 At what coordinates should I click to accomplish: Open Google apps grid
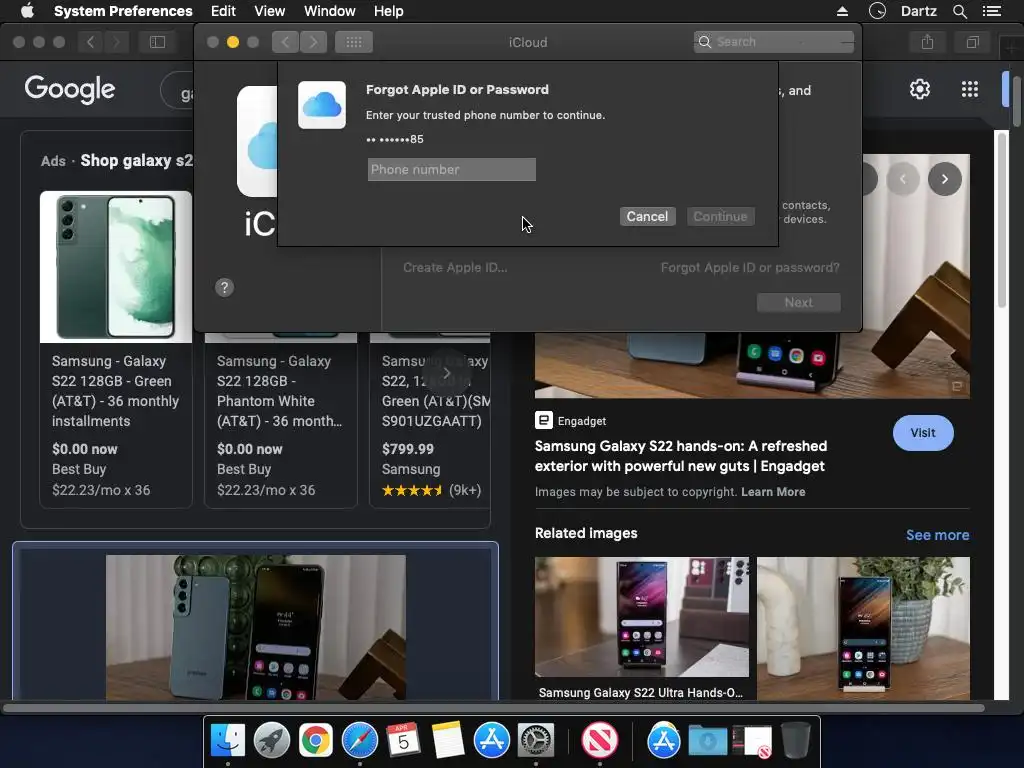[x=970, y=89]
